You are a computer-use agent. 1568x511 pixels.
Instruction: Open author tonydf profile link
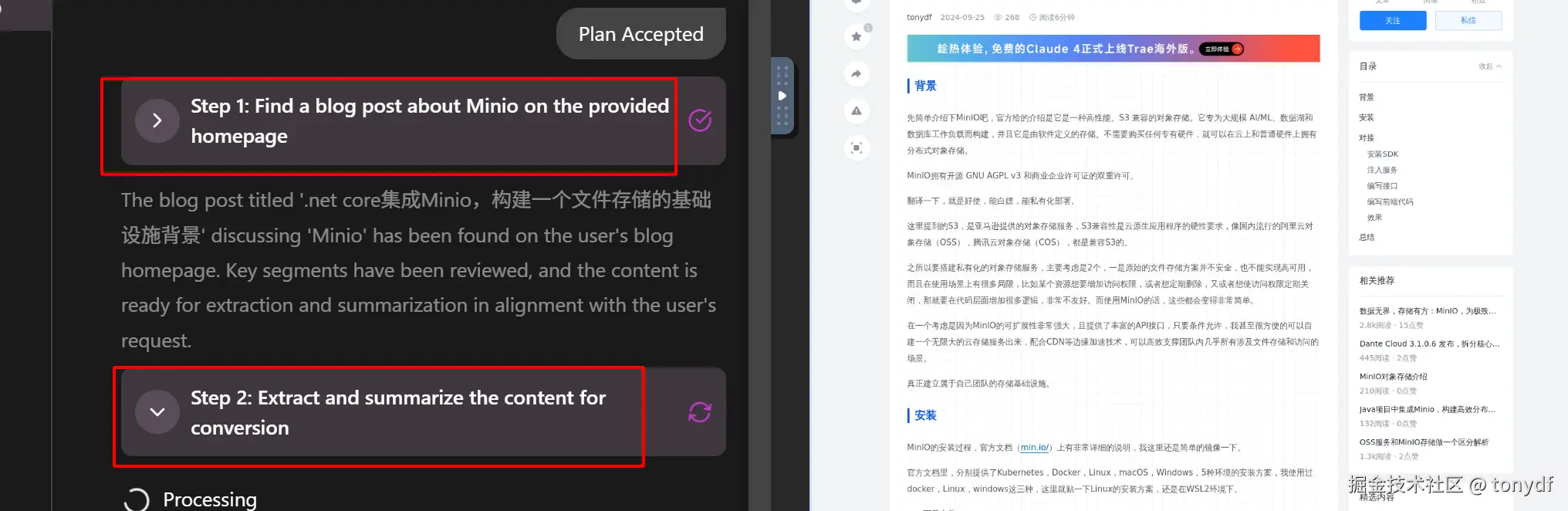(919, 17)
